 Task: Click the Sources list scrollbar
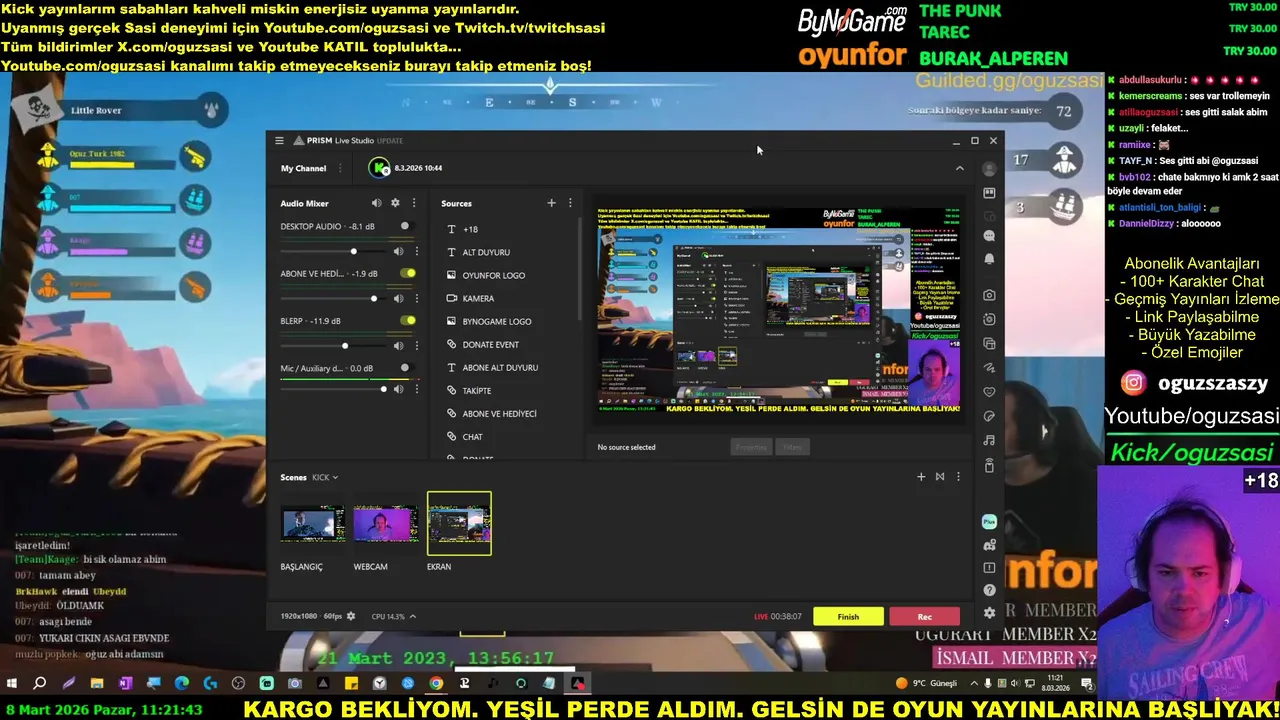(580, 270)
